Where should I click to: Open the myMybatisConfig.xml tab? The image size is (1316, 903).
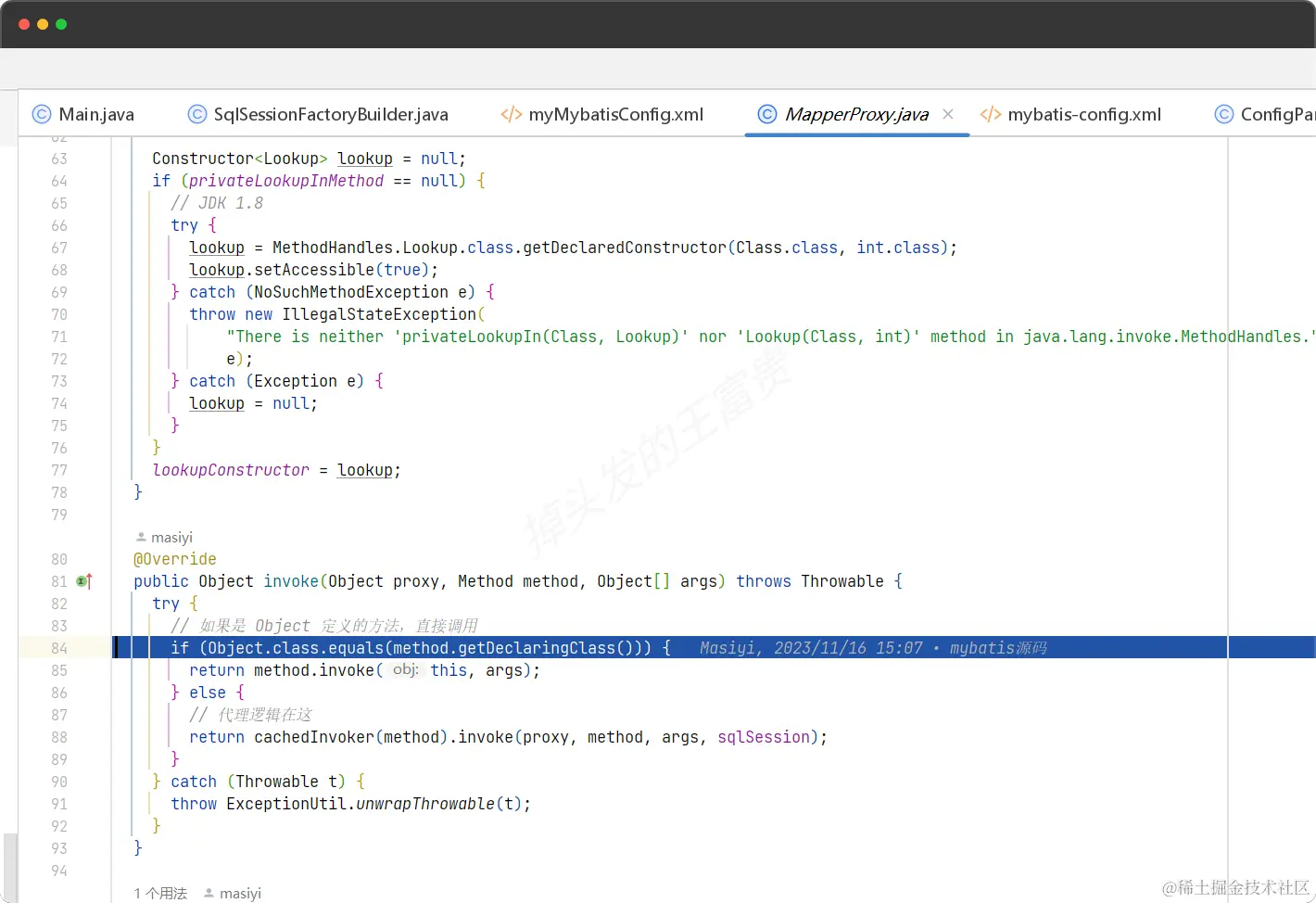pos(602,114)
